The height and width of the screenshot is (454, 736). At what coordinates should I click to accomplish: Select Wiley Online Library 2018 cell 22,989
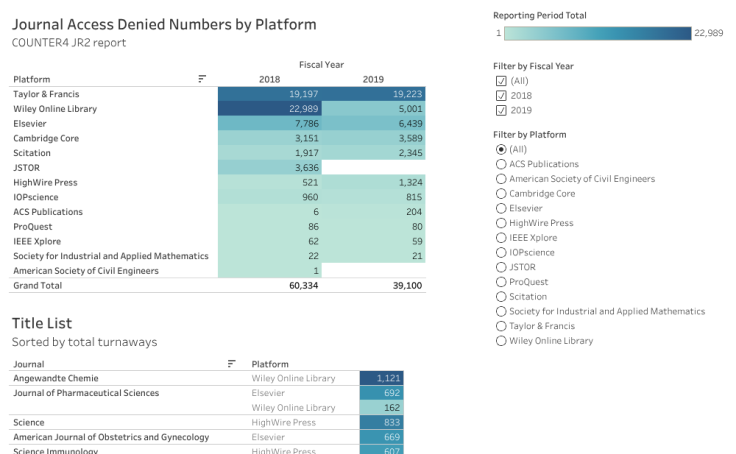[269, 109]
